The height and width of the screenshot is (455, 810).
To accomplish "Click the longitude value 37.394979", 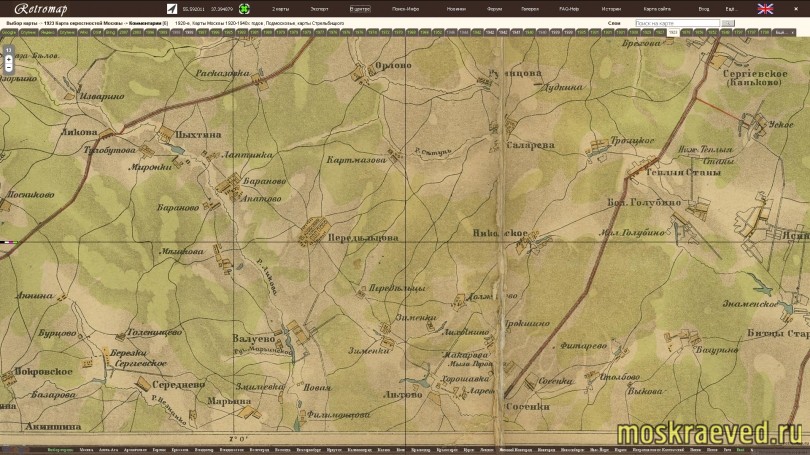I will point(222,9).
